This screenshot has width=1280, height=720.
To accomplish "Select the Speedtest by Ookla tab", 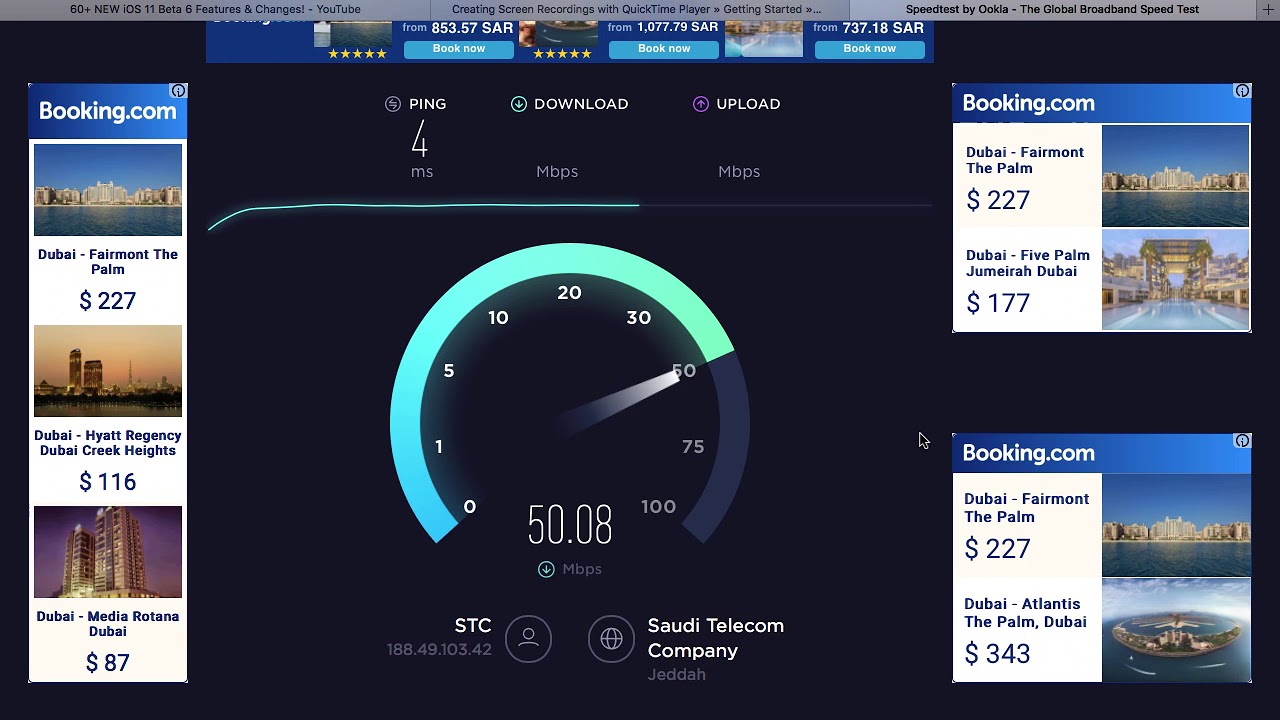I will tap(1052, 9).
